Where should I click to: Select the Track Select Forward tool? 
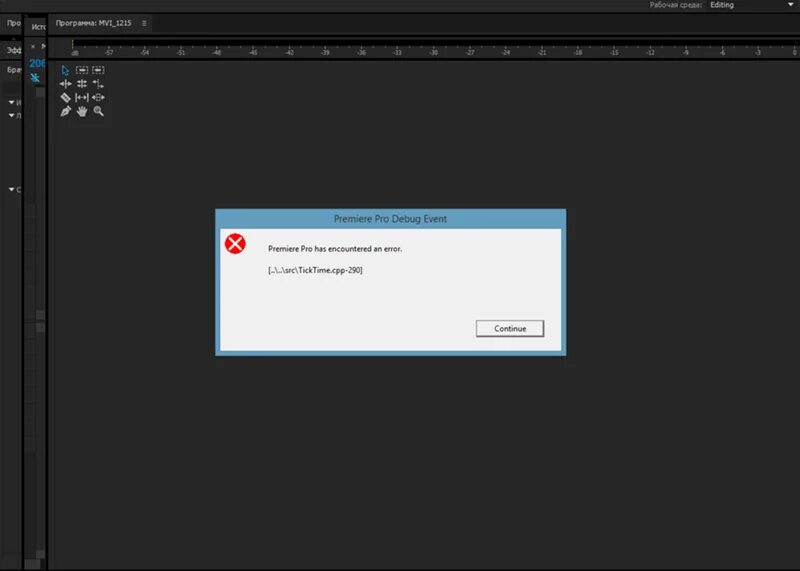point(82,69)
